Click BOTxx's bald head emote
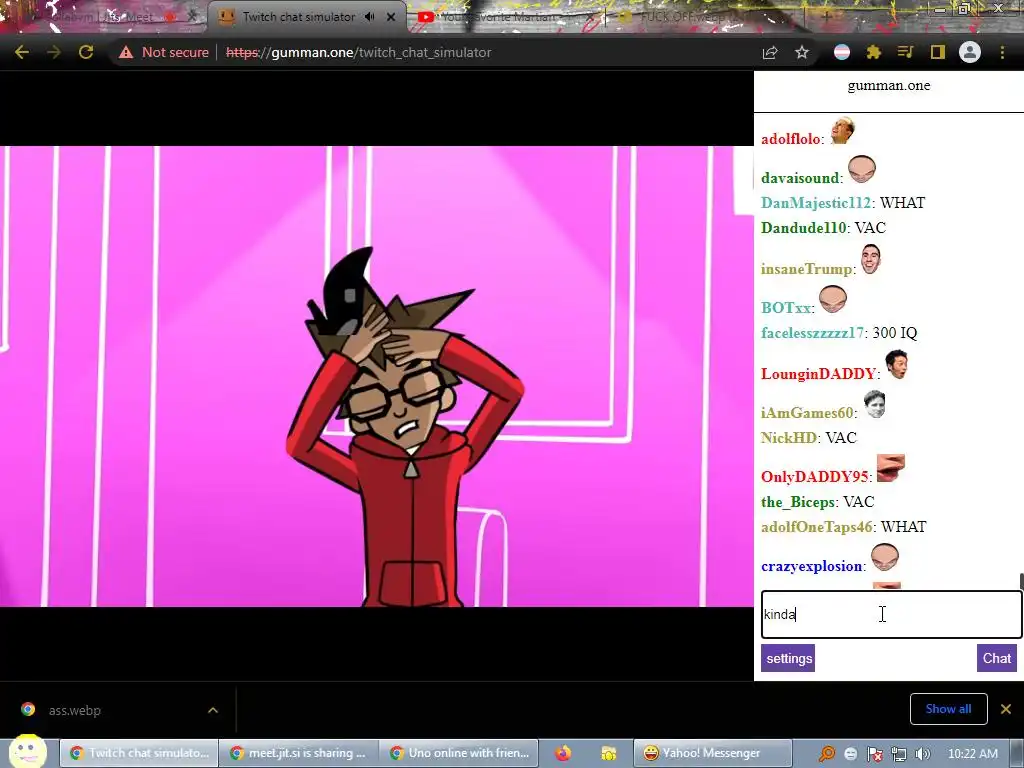Image resolution: width=1024 pixels, height=768 pixels. pos(833,299)
